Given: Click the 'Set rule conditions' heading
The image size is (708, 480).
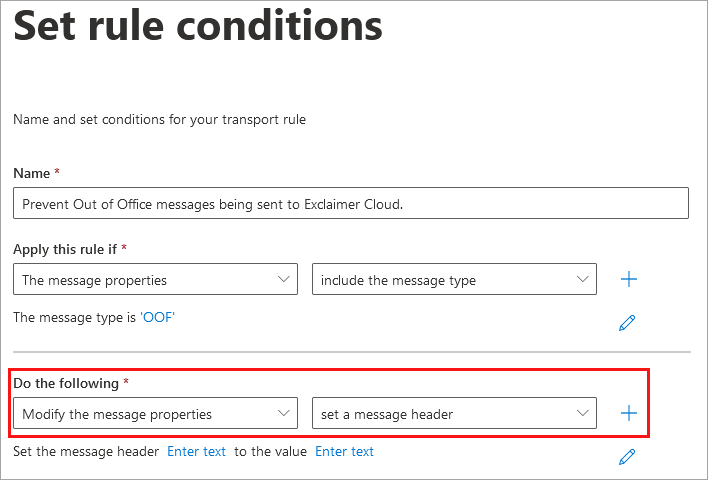Looking at the screenshot, I should [x=197, y=26].
